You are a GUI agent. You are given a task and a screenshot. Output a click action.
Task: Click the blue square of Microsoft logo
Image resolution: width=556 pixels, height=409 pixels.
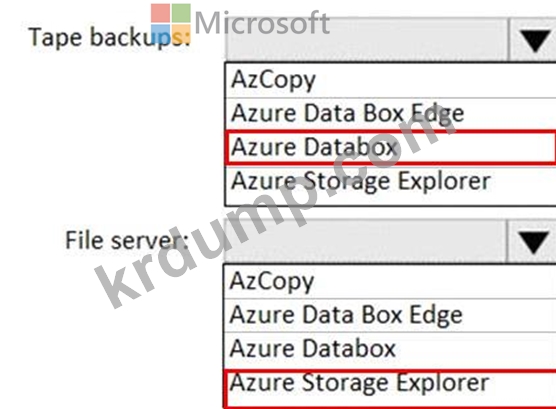160,33
